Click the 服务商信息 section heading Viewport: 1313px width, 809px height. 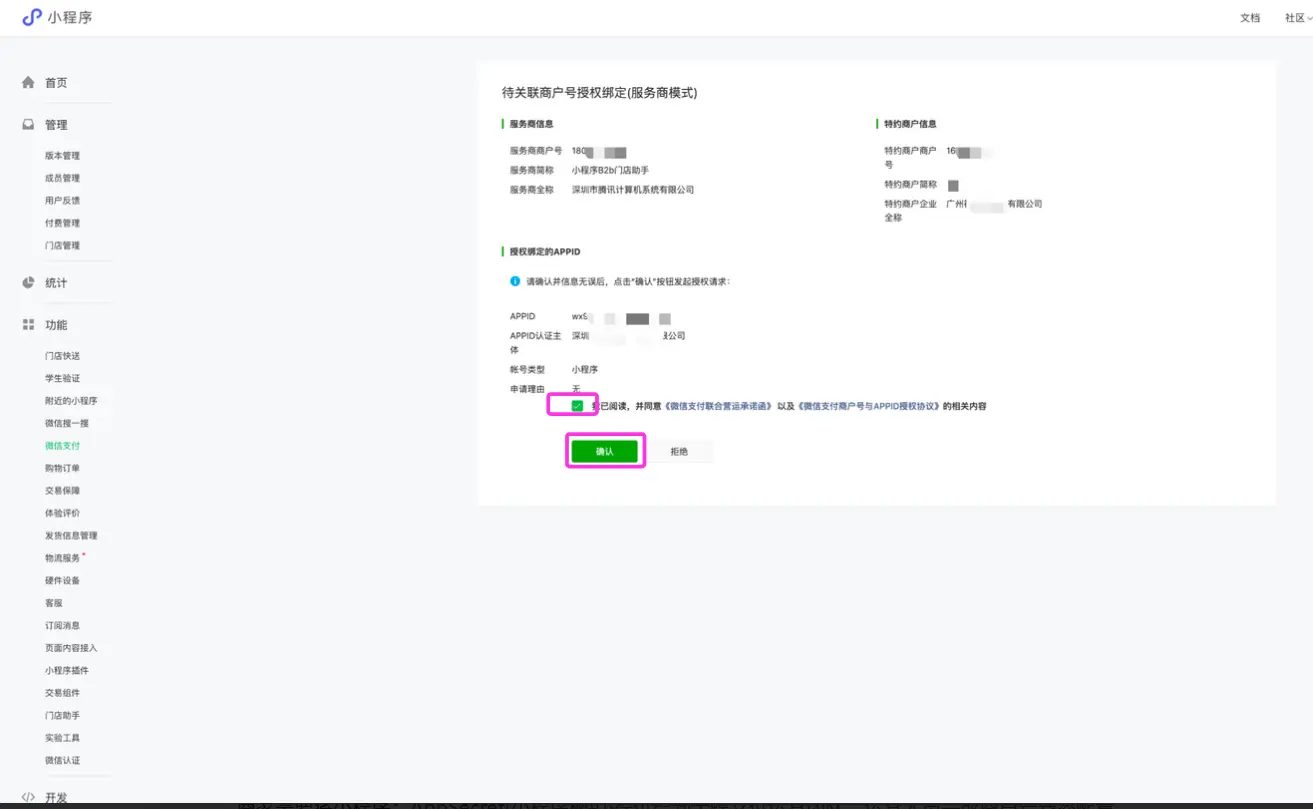click(531, 124)
